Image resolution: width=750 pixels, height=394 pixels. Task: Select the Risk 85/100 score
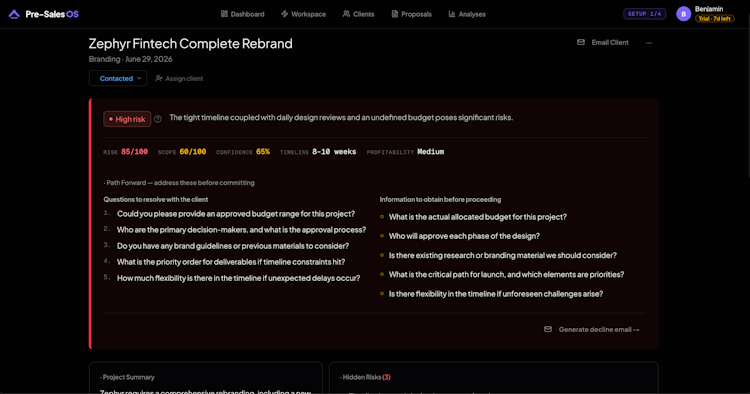point(126,152)
